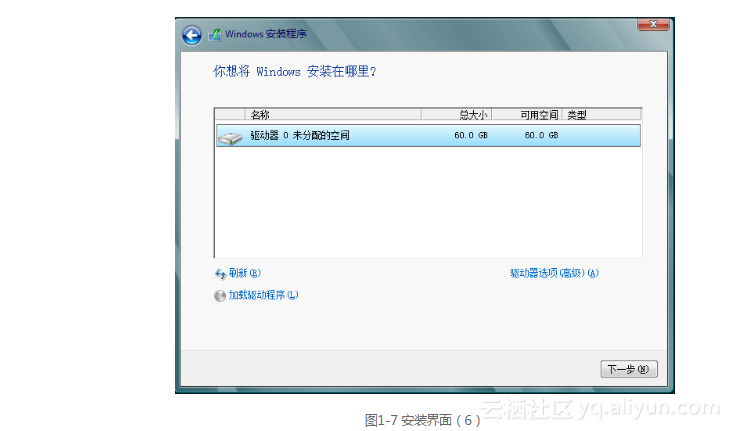The width and height of the screenshot is (731, 431).
Task: Click the 下一步(N) next button
Action: tap(629, 369)
